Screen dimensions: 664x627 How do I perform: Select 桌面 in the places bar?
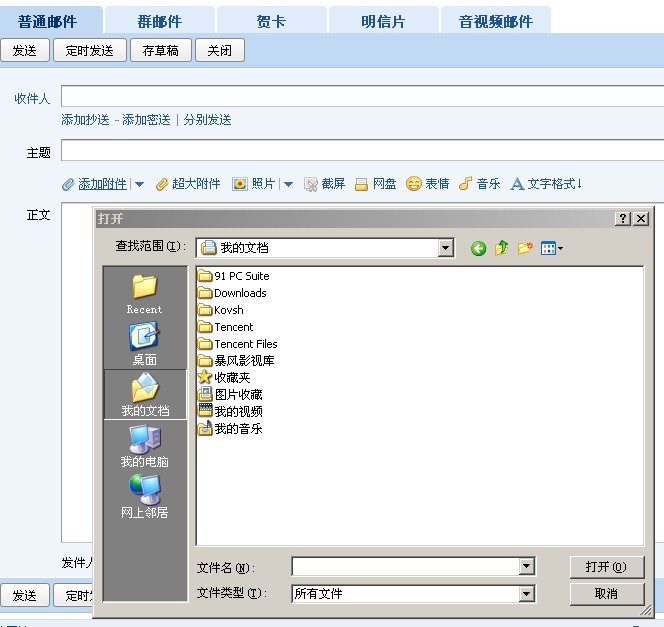point(144,343)
